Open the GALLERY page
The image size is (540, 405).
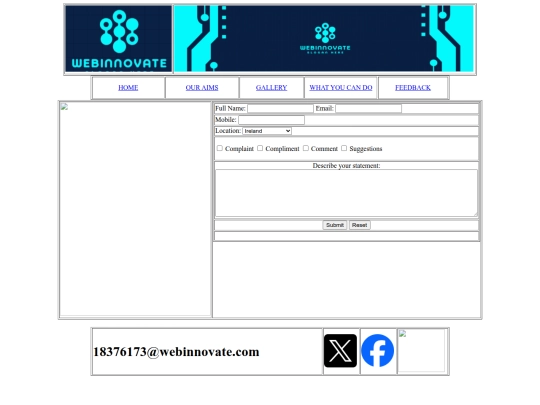click(x=271, y=87)
